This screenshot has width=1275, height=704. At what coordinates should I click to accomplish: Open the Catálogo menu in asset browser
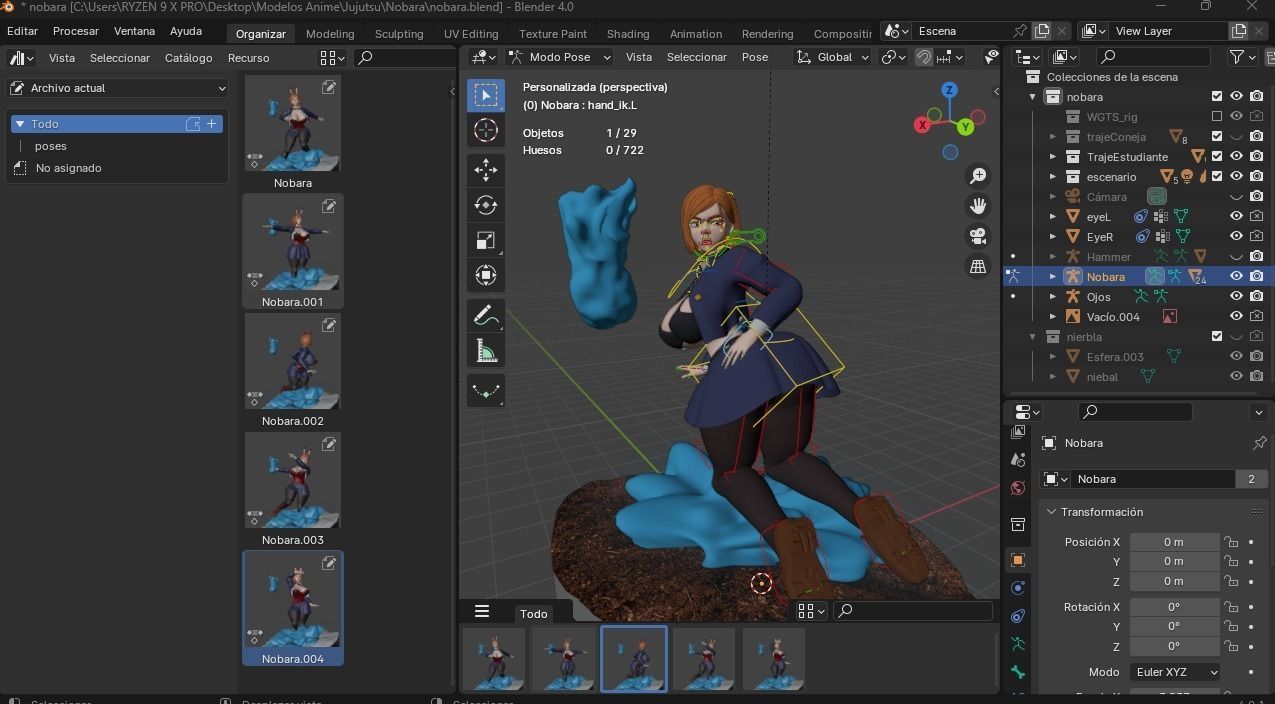coord(188,58)
